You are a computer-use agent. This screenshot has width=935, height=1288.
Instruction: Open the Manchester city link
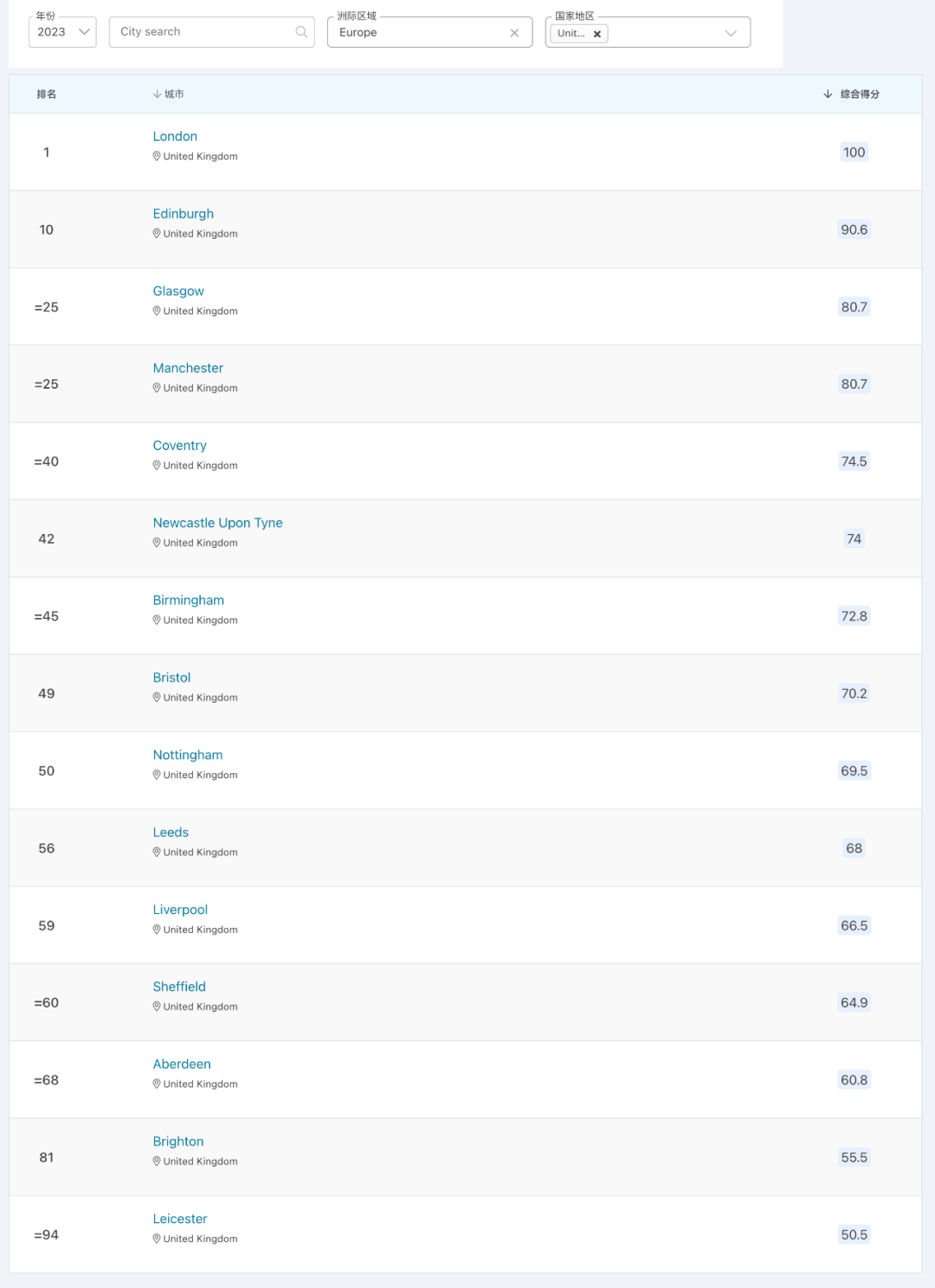[188, 369]
